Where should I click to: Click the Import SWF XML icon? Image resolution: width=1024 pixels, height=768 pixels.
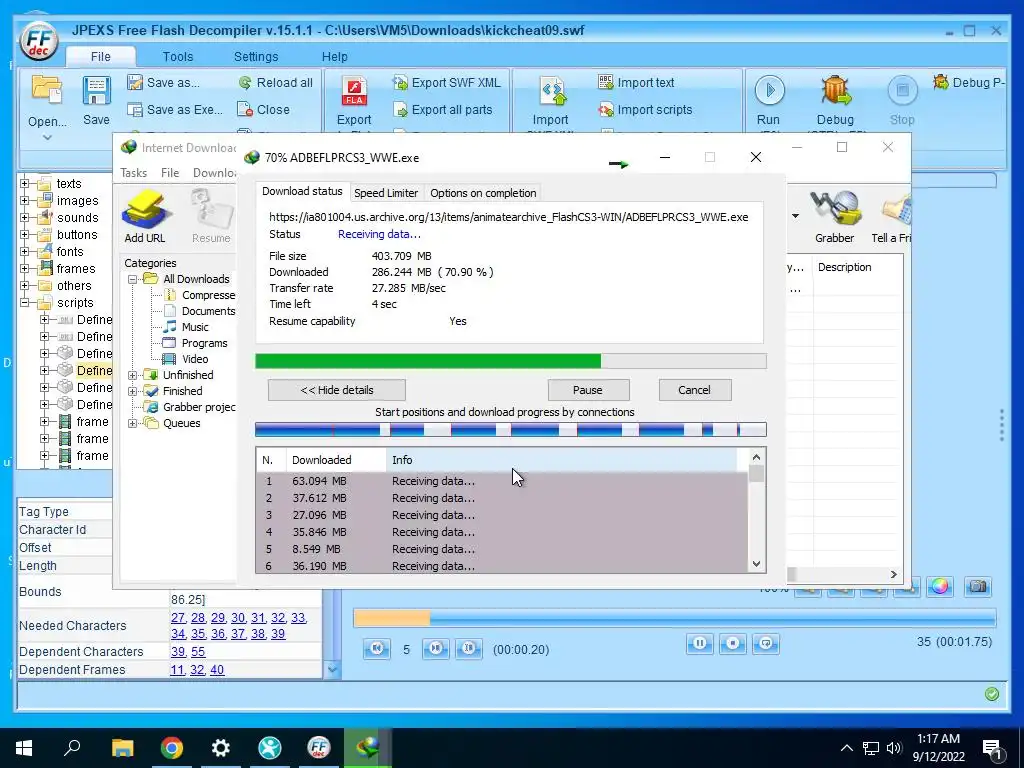551,91
